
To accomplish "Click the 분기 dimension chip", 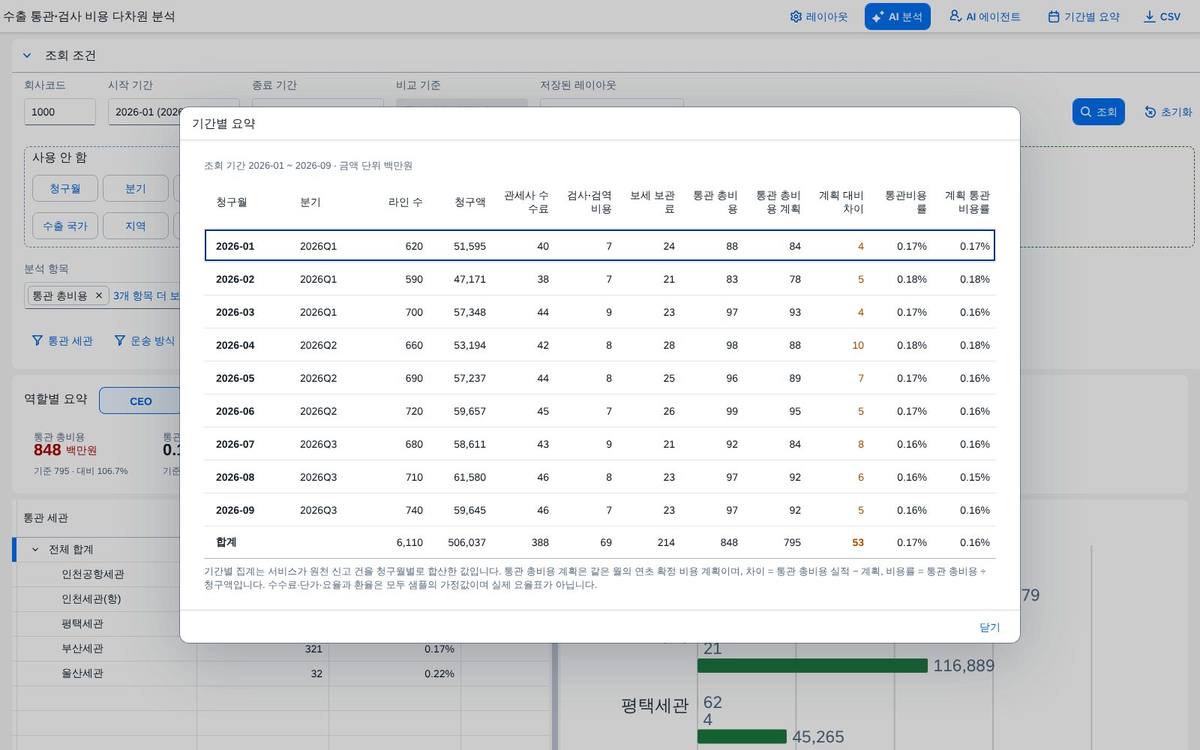I will tap(135, 188).
